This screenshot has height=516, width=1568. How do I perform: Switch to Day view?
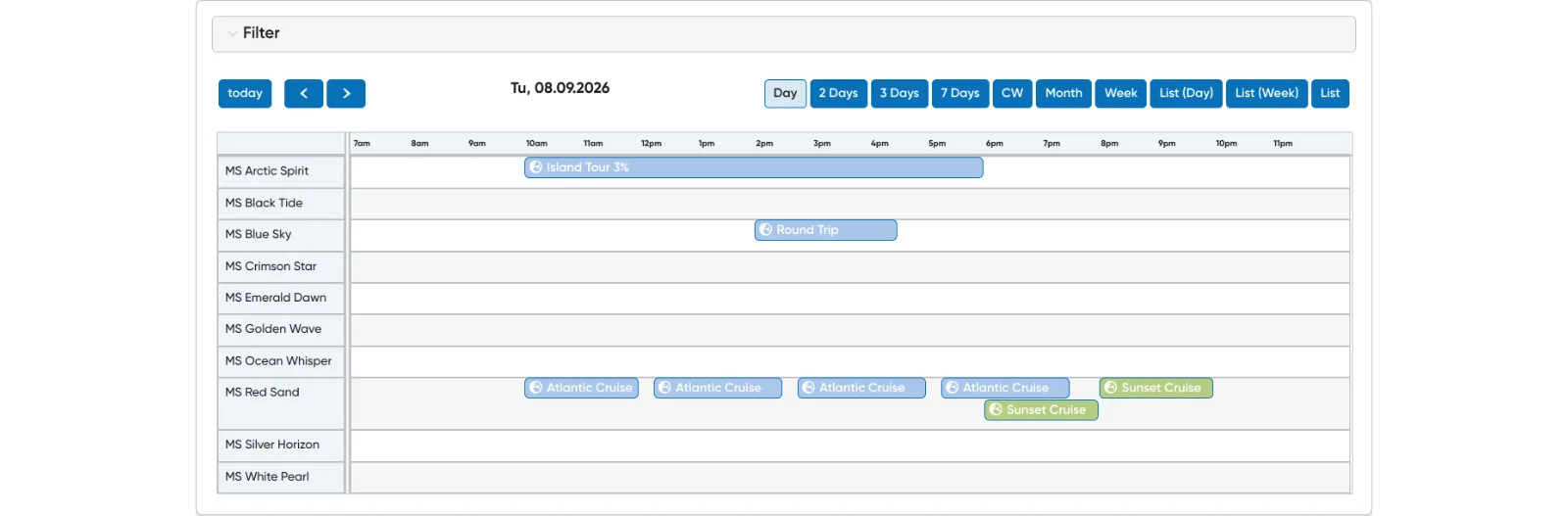pyautogui.click(x=785, y=93)
